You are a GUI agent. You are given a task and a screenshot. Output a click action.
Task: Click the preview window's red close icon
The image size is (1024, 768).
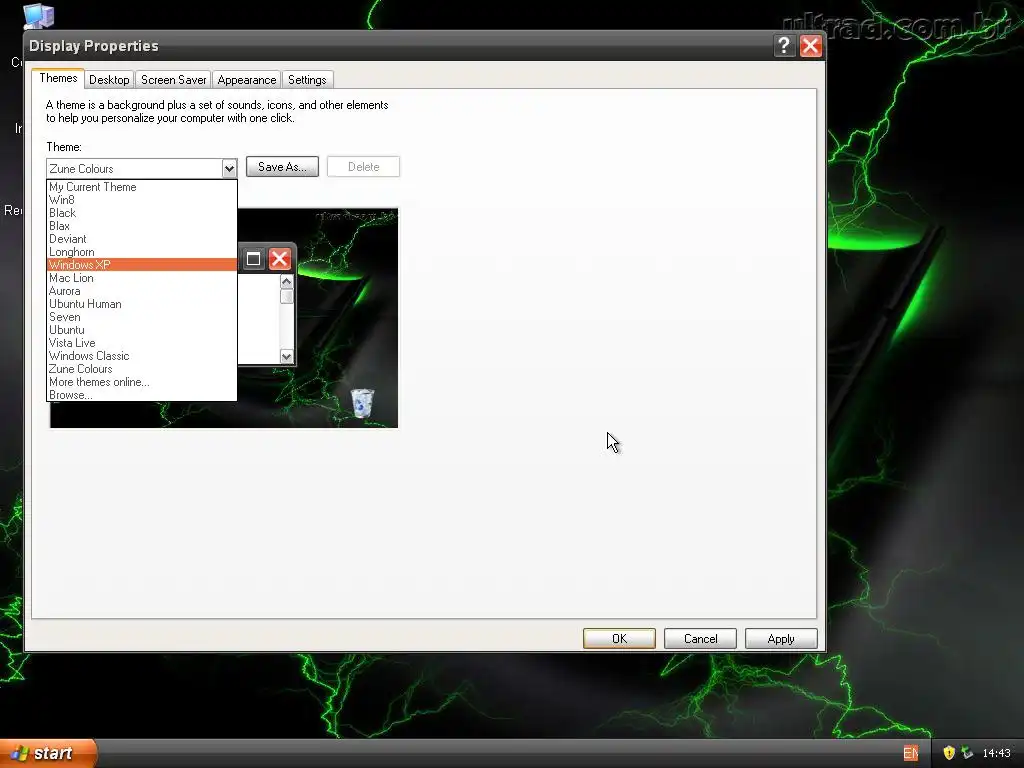280,259
